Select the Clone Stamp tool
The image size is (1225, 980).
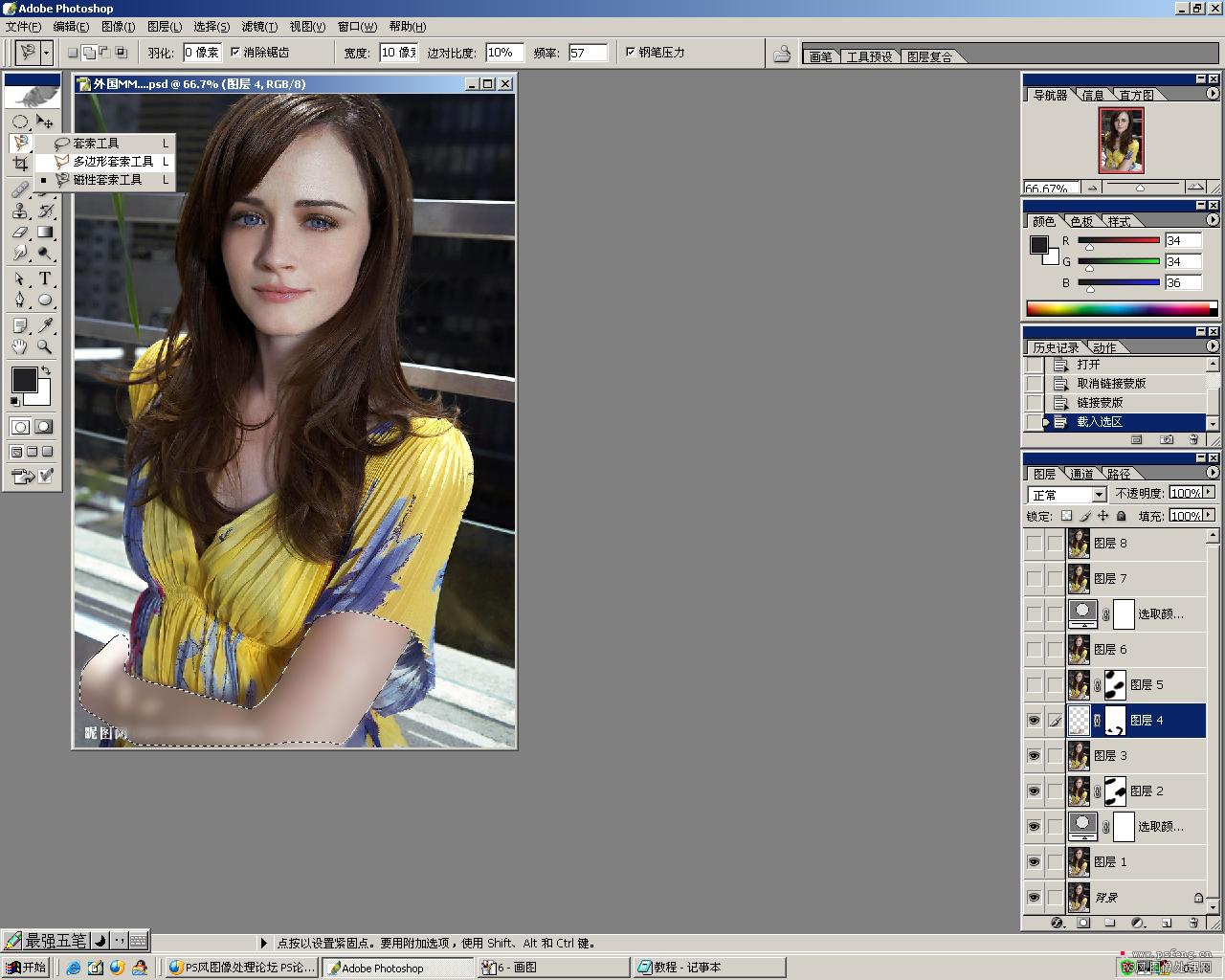pos(20,211)
